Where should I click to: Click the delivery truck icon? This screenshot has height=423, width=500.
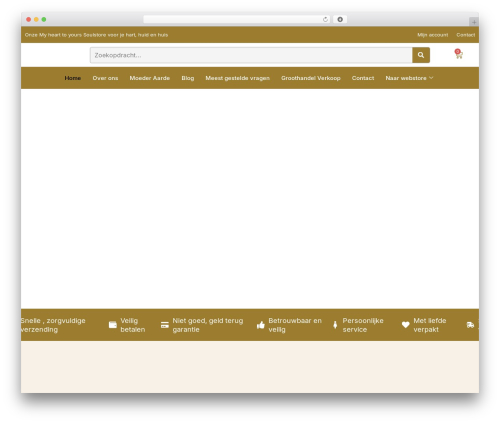(x=470, y=325)
